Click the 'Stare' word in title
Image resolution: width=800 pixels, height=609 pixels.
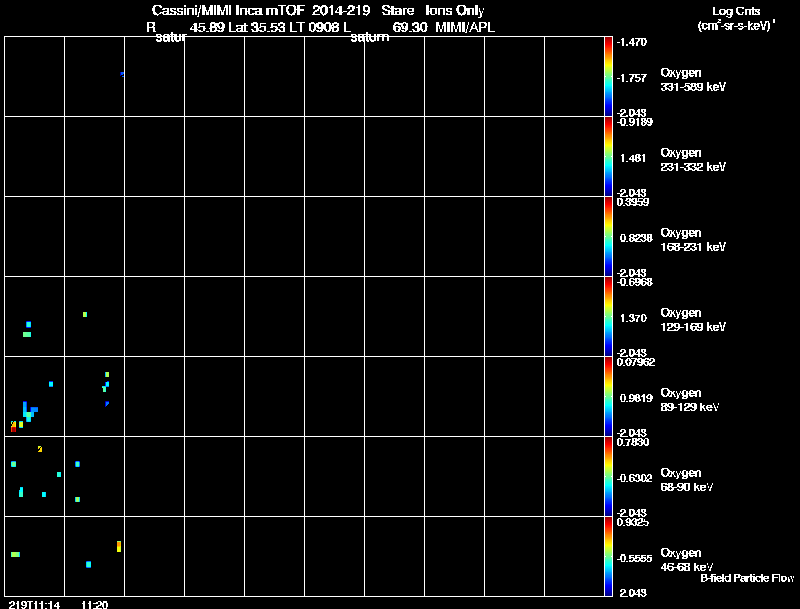[x=397, y=11]
